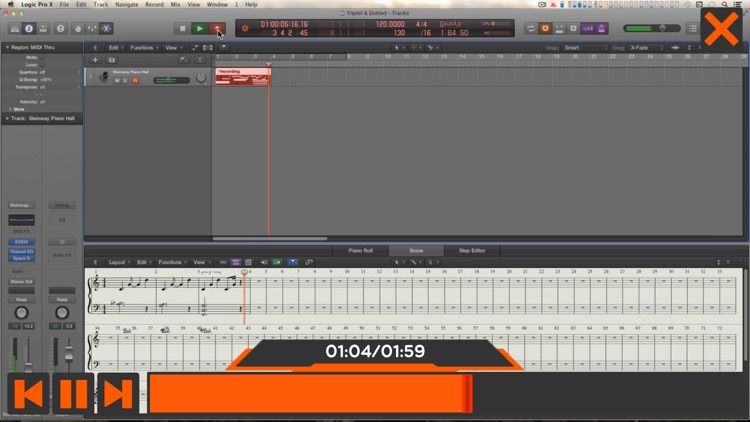Switch to the Score tab
The image size is (750, 422).
[x=416, y=251]
